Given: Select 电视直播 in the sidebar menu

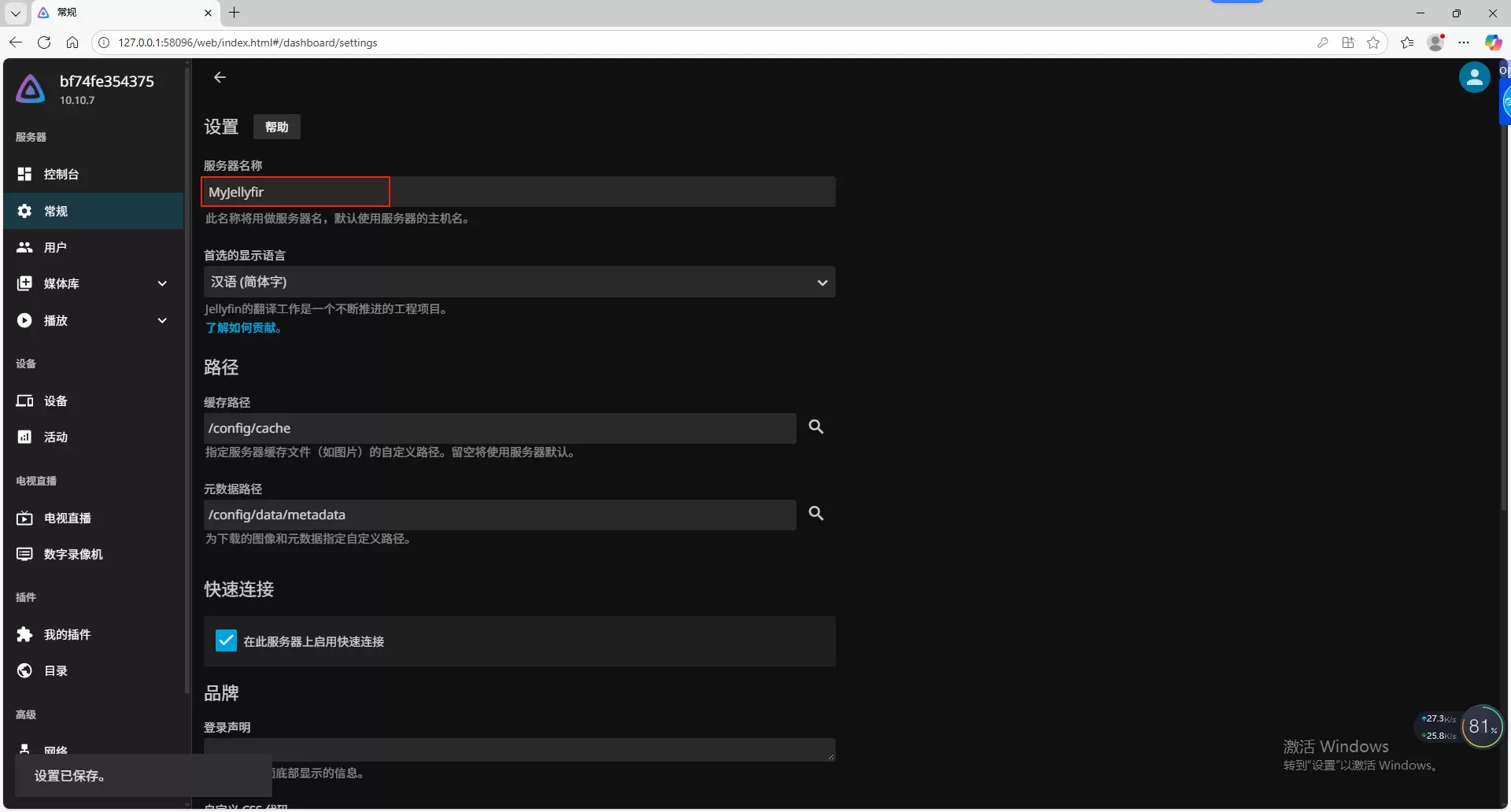Looking at the screenshot, I should coord(67,518).
